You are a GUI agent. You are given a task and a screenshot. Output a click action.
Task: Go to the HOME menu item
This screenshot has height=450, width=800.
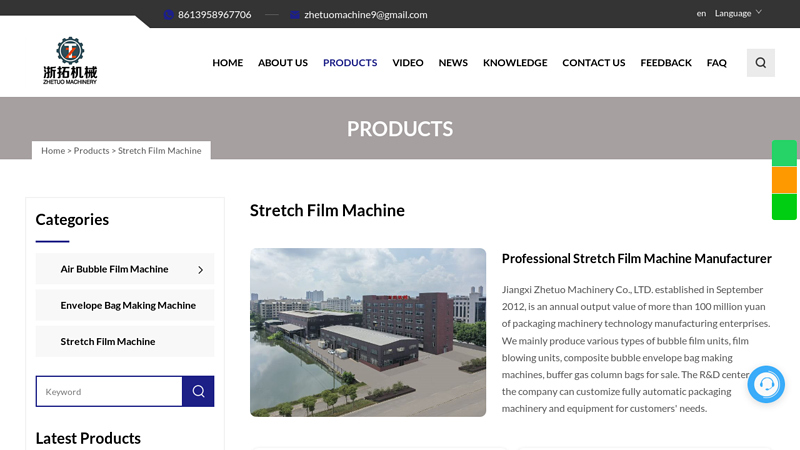tap(228, 63)
